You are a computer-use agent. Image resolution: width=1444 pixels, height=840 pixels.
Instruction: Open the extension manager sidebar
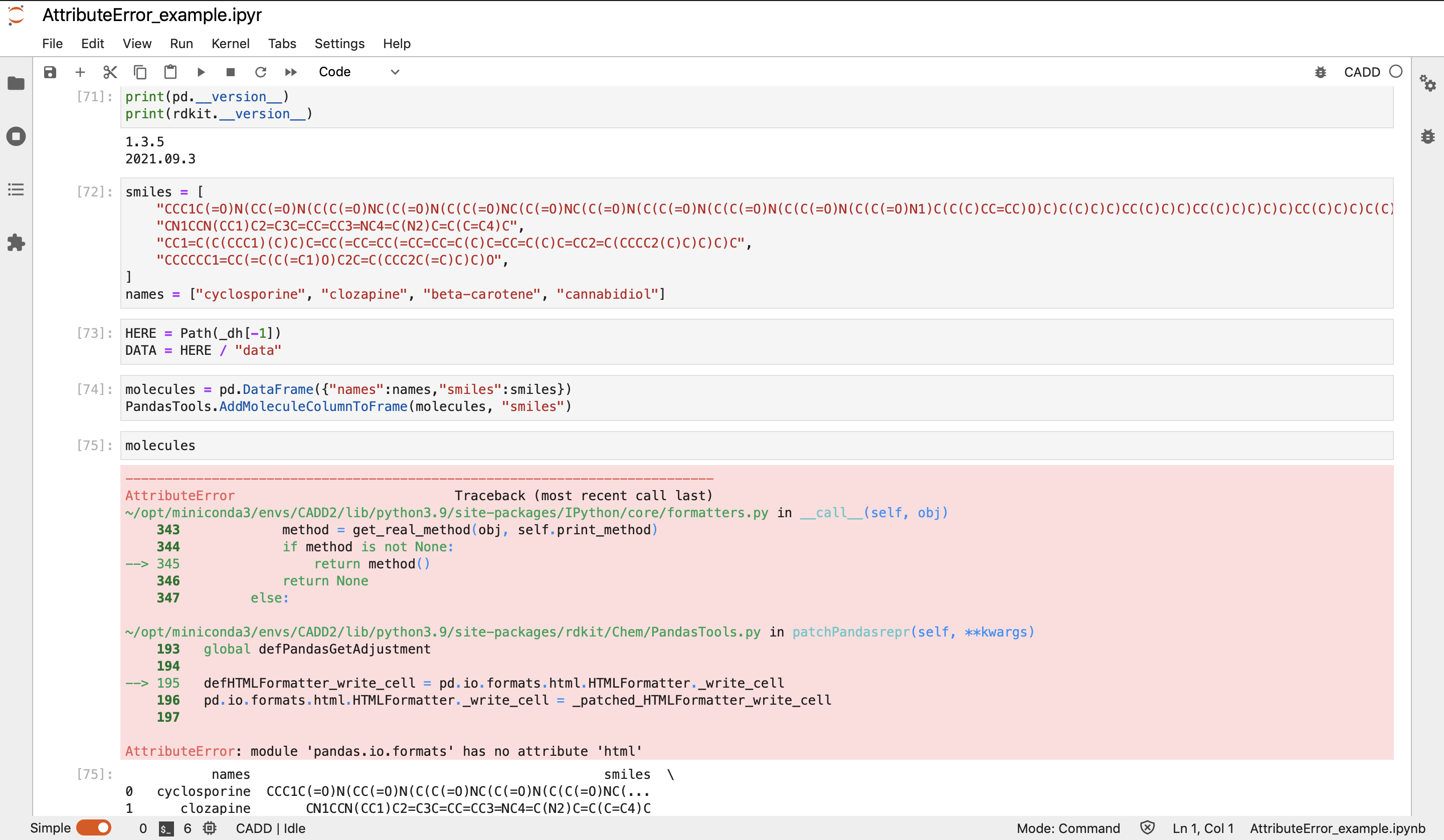[x=16, y=243]
